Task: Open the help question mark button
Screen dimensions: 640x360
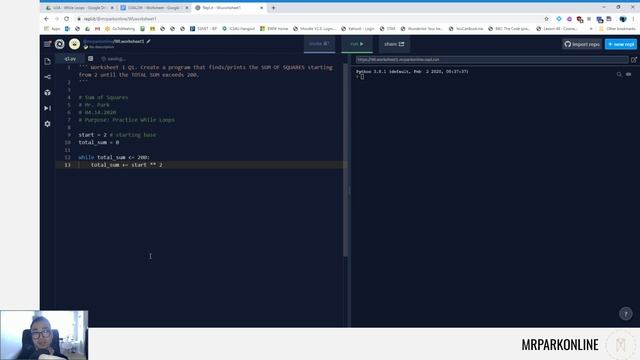Action: coord(626,313)
